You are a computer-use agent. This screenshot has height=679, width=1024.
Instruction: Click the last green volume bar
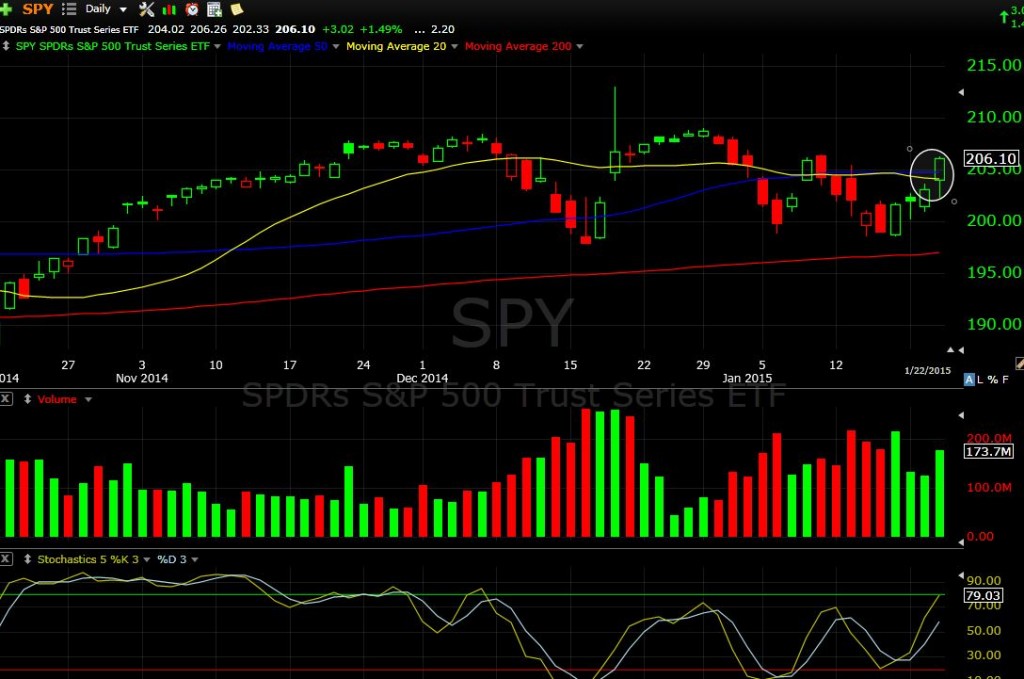click(940, 493)
